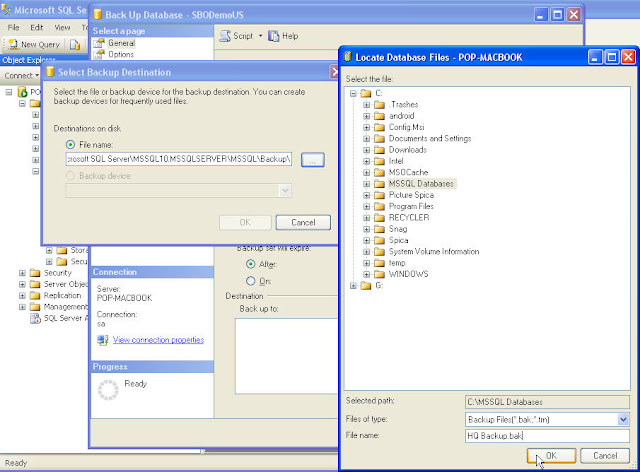Image resolution: width=640 pixels, height=472 pixels.
Task: Click the Downloads folder icon
Action: [x=380, y=150]
